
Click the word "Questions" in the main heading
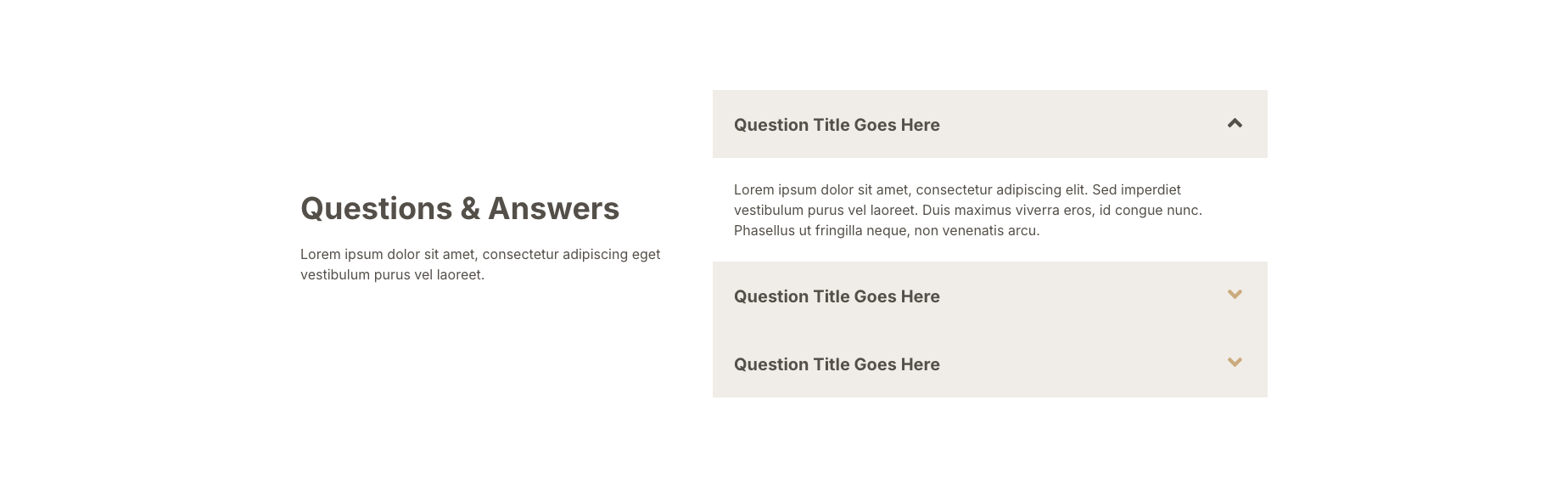(376, 209)
